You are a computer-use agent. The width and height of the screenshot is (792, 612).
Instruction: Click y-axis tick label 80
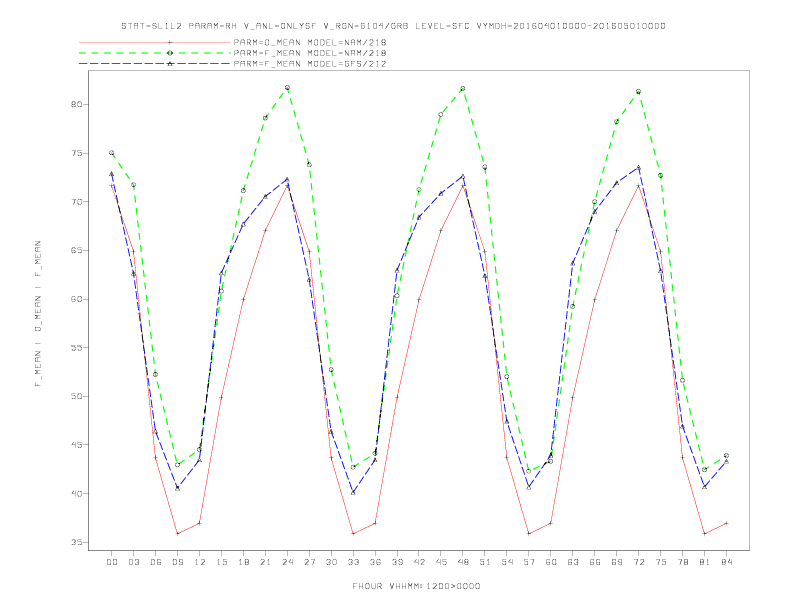click(x=76, y=105)
